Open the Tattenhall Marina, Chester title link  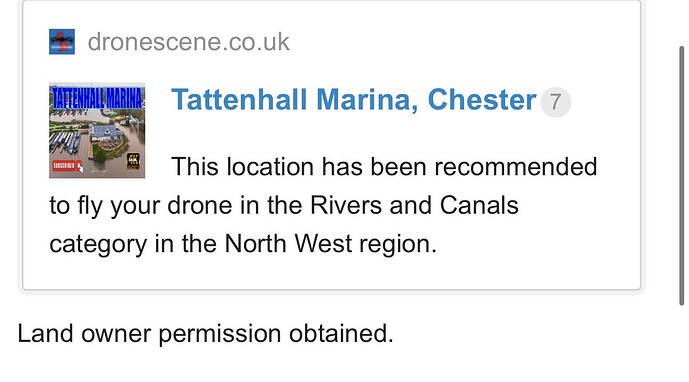point(354,100)
